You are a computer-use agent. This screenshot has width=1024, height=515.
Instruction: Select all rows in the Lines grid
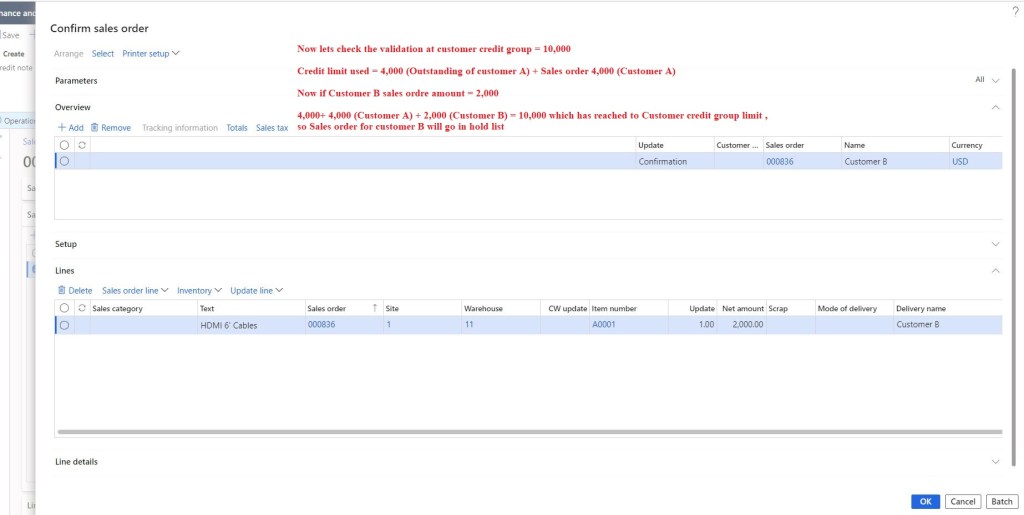65,308
